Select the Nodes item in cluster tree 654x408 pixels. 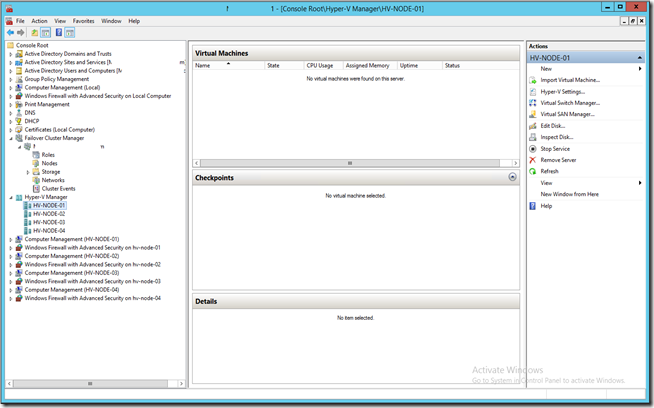[49, 164]
